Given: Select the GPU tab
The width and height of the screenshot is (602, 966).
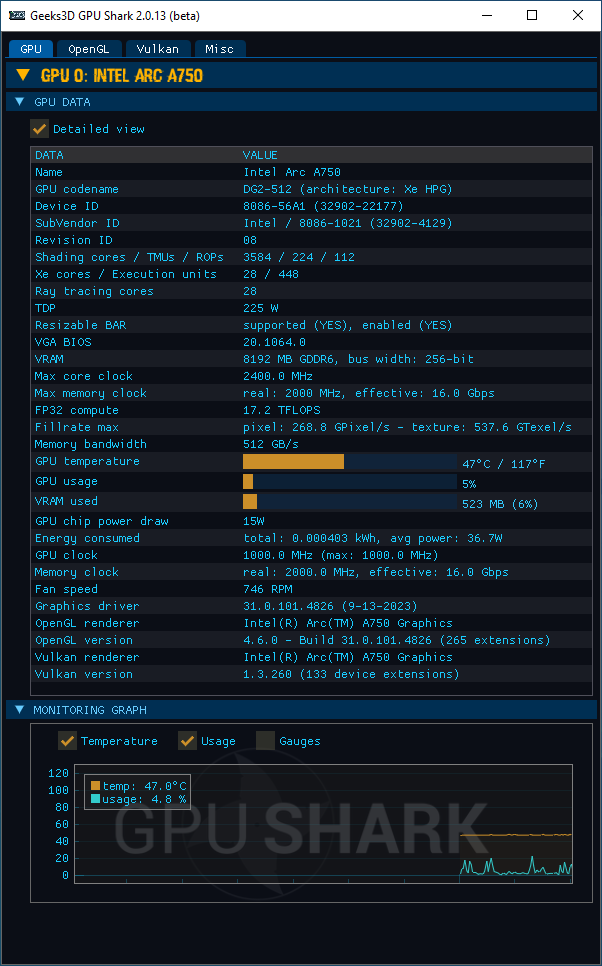Looking at the screenshot, I should pyautogui.click(x=31, y=49).
